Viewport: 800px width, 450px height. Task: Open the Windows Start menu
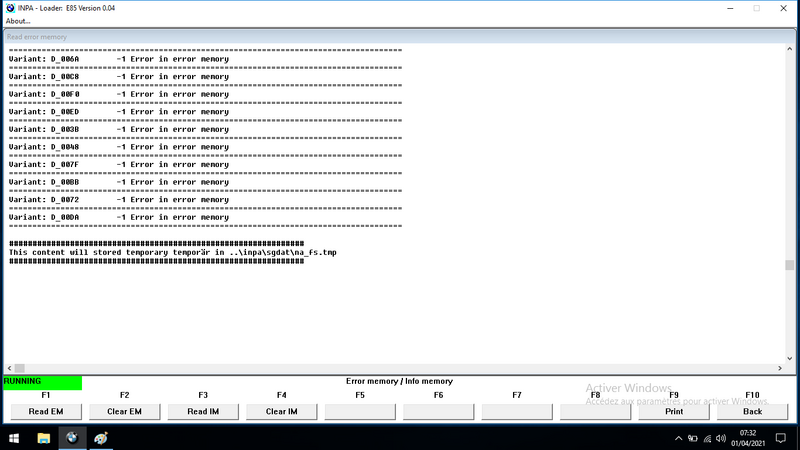(x=14, y=438)
